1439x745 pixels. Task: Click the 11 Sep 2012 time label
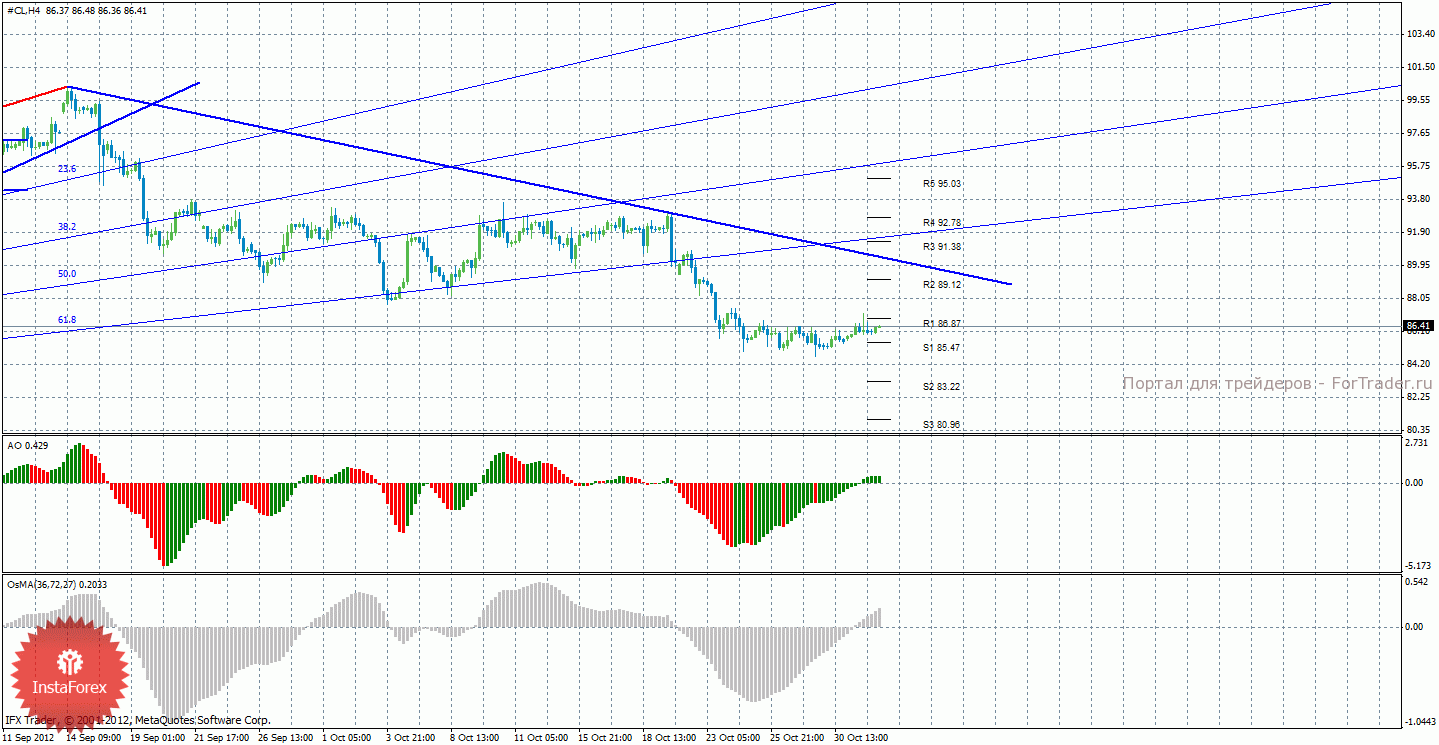coord(30,738)
